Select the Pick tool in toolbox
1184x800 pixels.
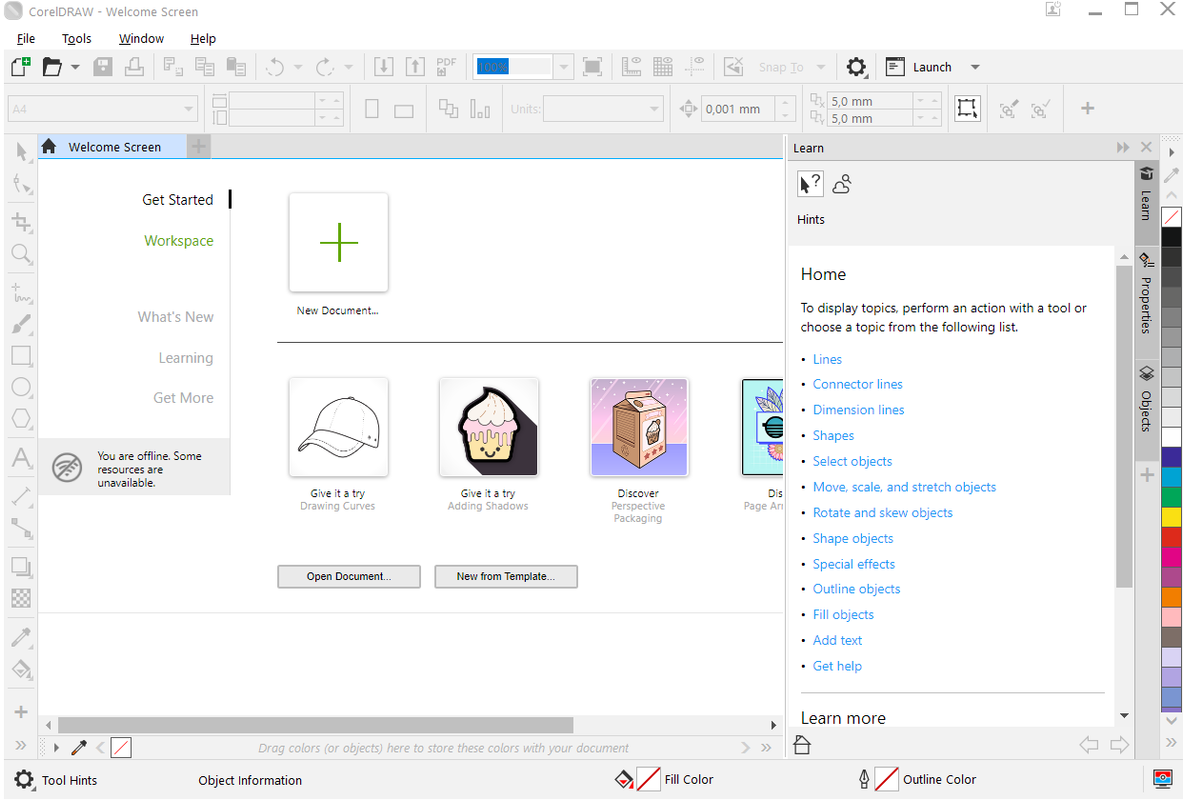tap(21, 152)
